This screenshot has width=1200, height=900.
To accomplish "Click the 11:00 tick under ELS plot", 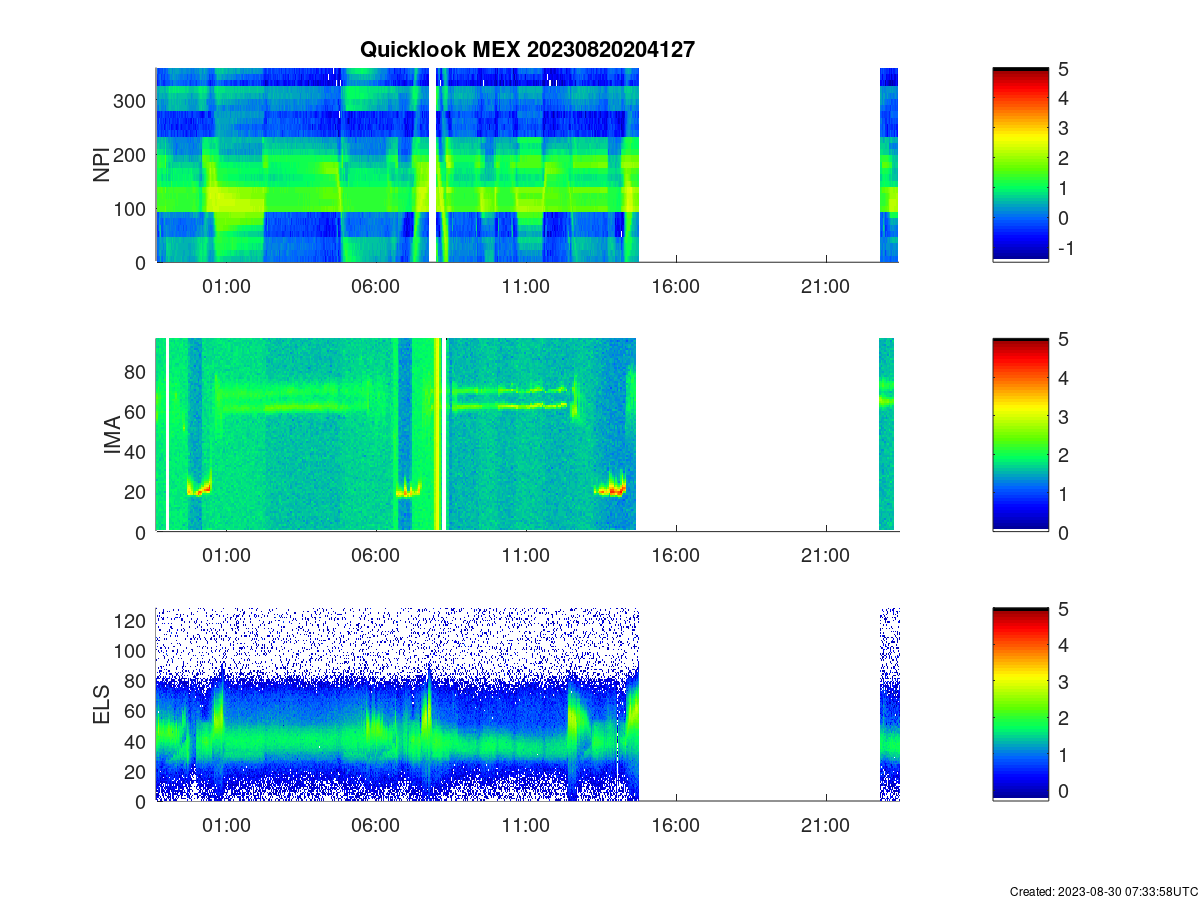I will coord(526,825).
